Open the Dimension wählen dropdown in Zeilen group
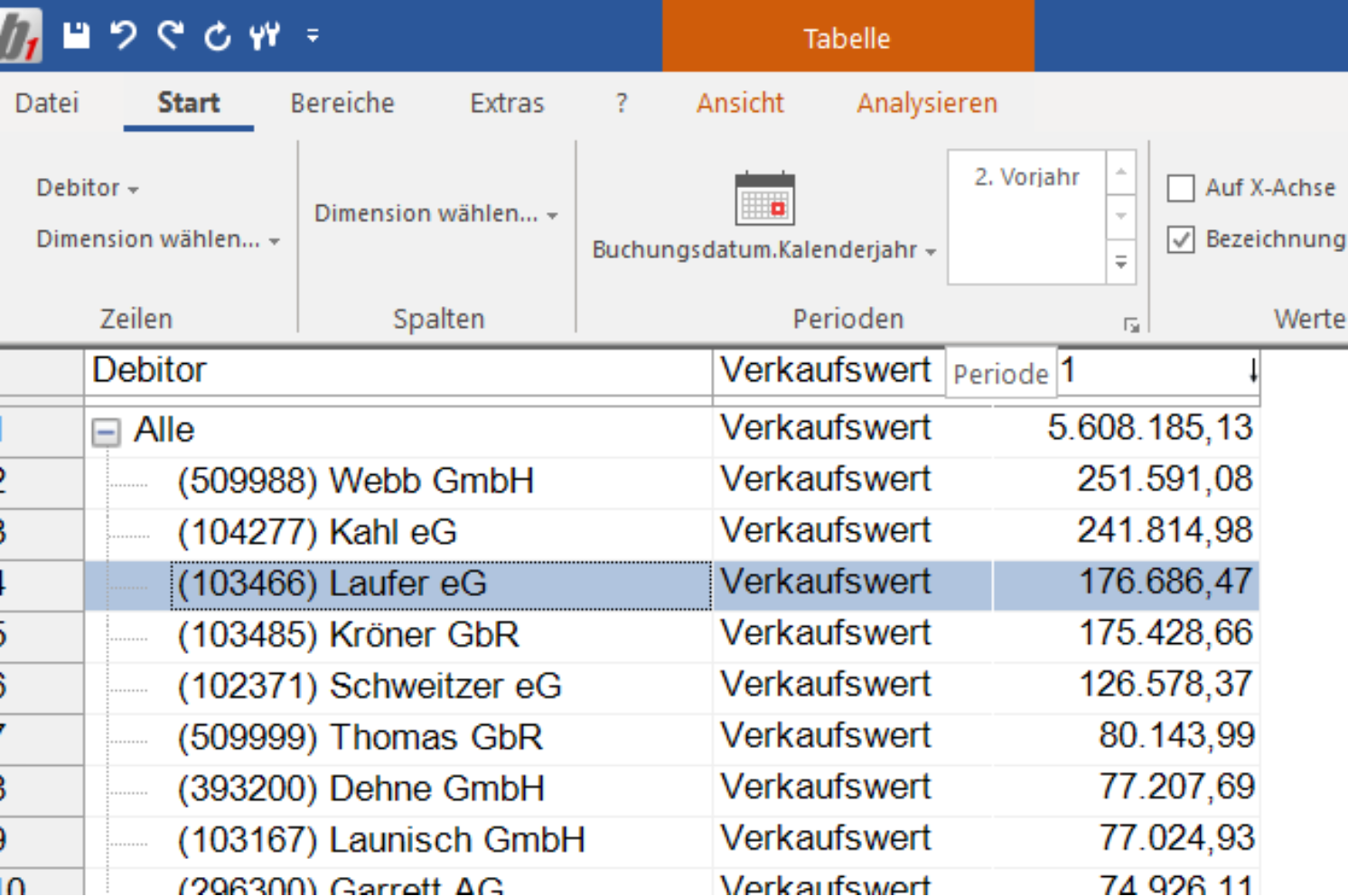The height and width of the screenshot is (896, 1348). click(158, 239)
